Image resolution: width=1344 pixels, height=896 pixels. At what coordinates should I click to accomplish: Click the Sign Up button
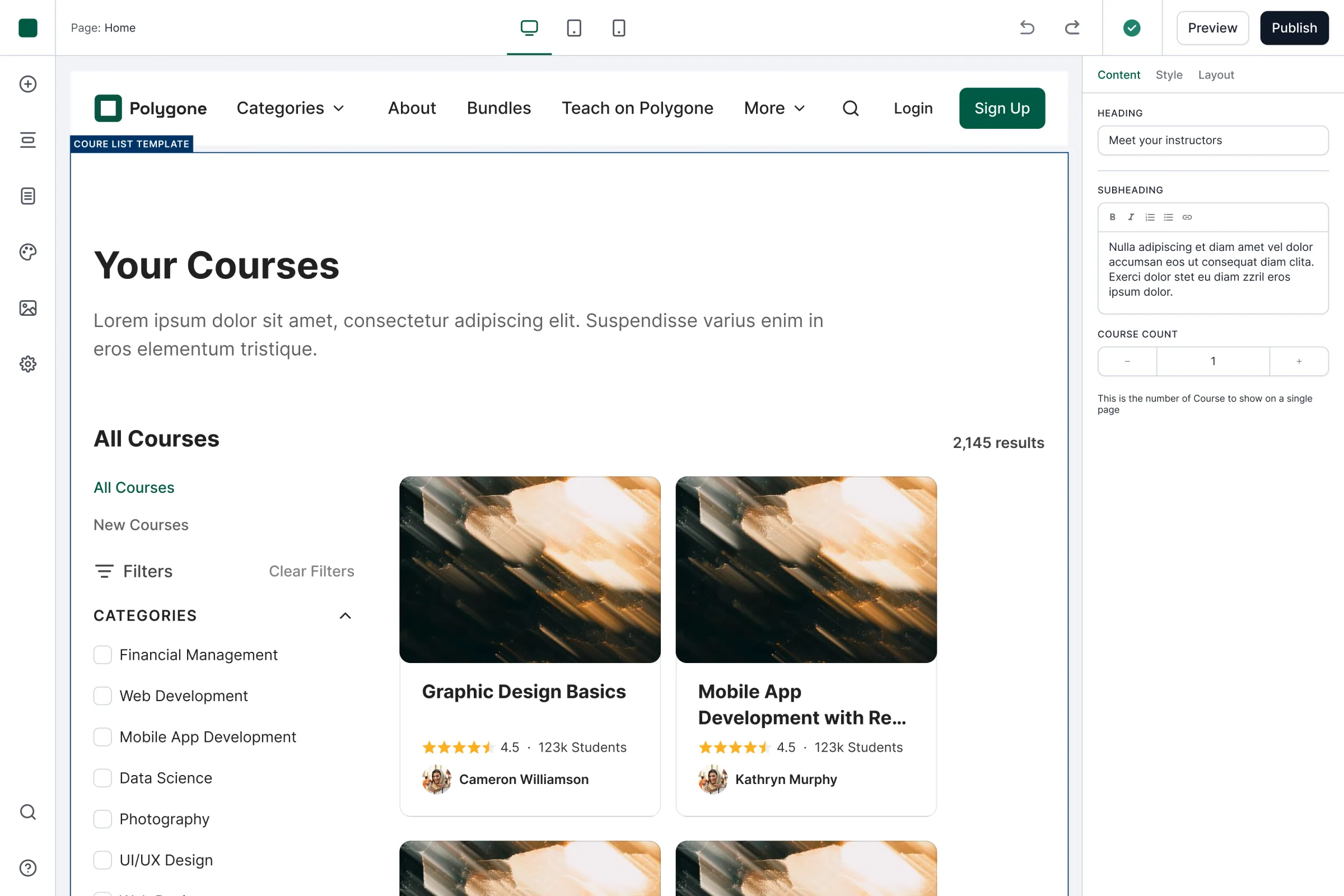click(x=1002, y=108)
